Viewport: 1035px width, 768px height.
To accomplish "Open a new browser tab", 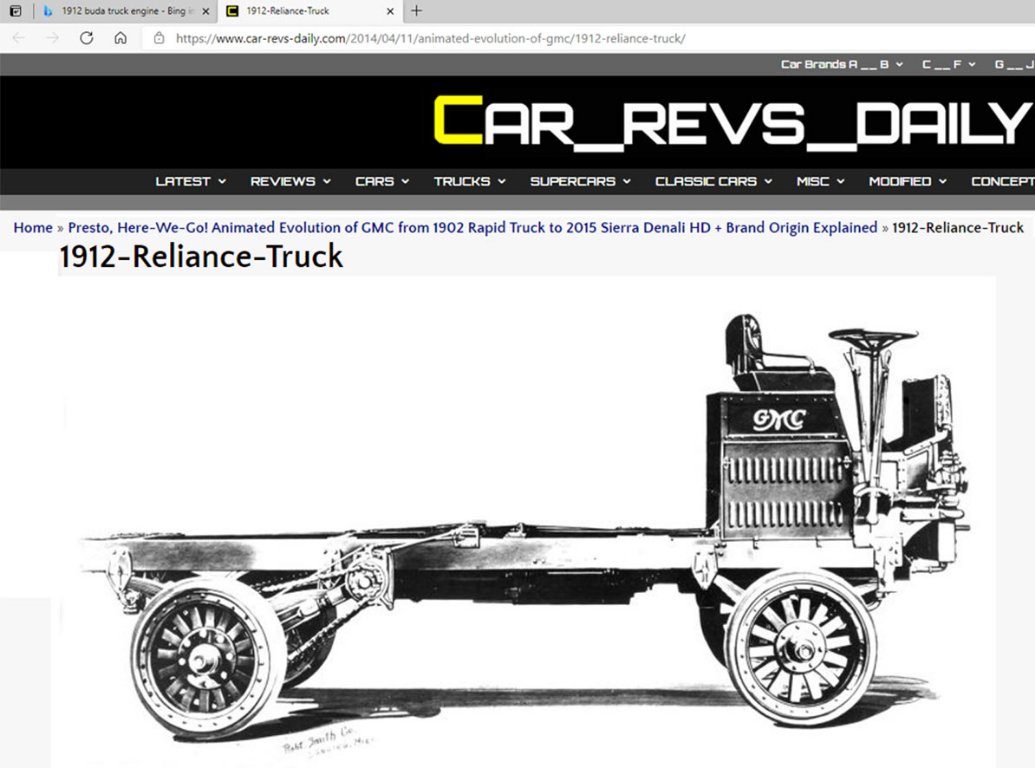I will pyautogui.click(x=416, y=11).
